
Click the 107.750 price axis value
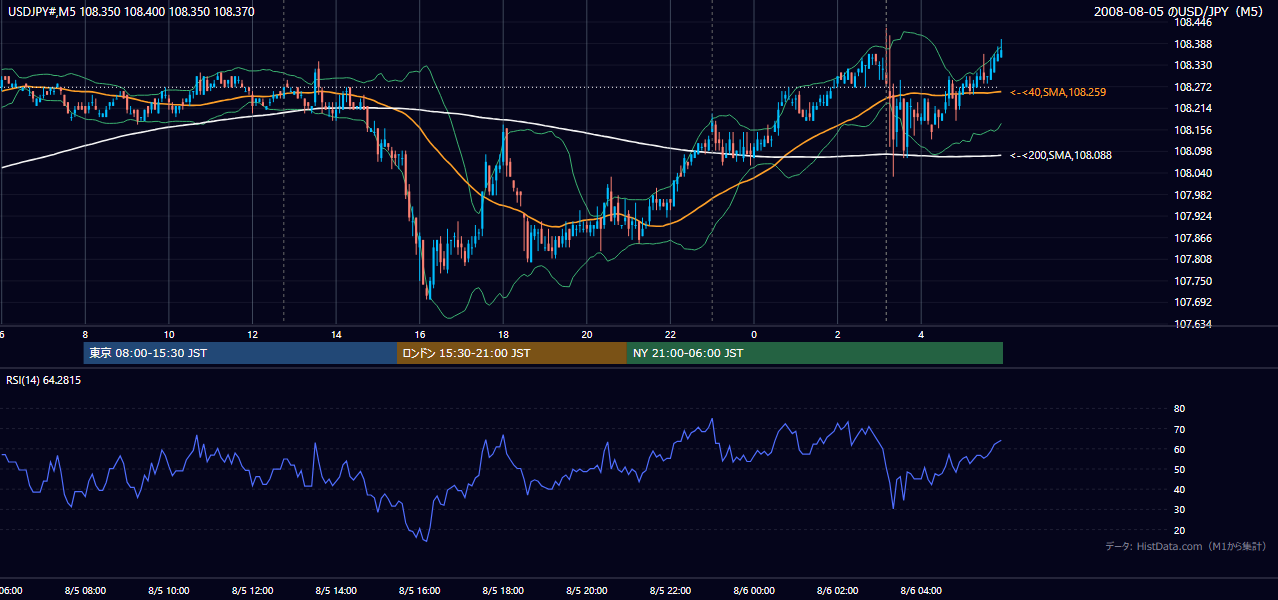(x=1191, y=281)
